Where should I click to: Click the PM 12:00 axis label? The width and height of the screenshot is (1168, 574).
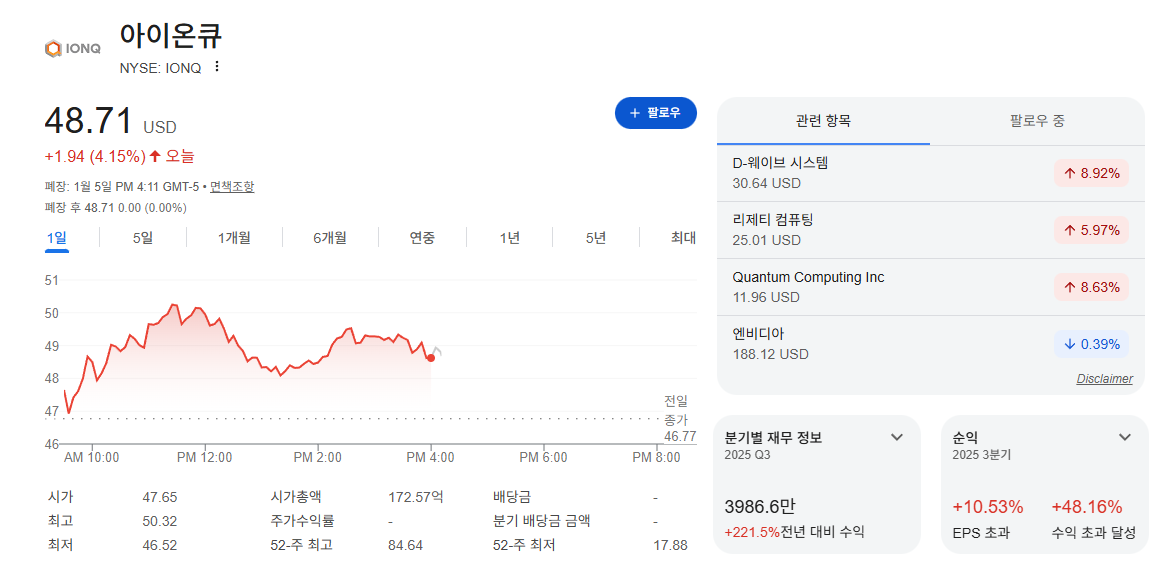(x=204, y=458)
